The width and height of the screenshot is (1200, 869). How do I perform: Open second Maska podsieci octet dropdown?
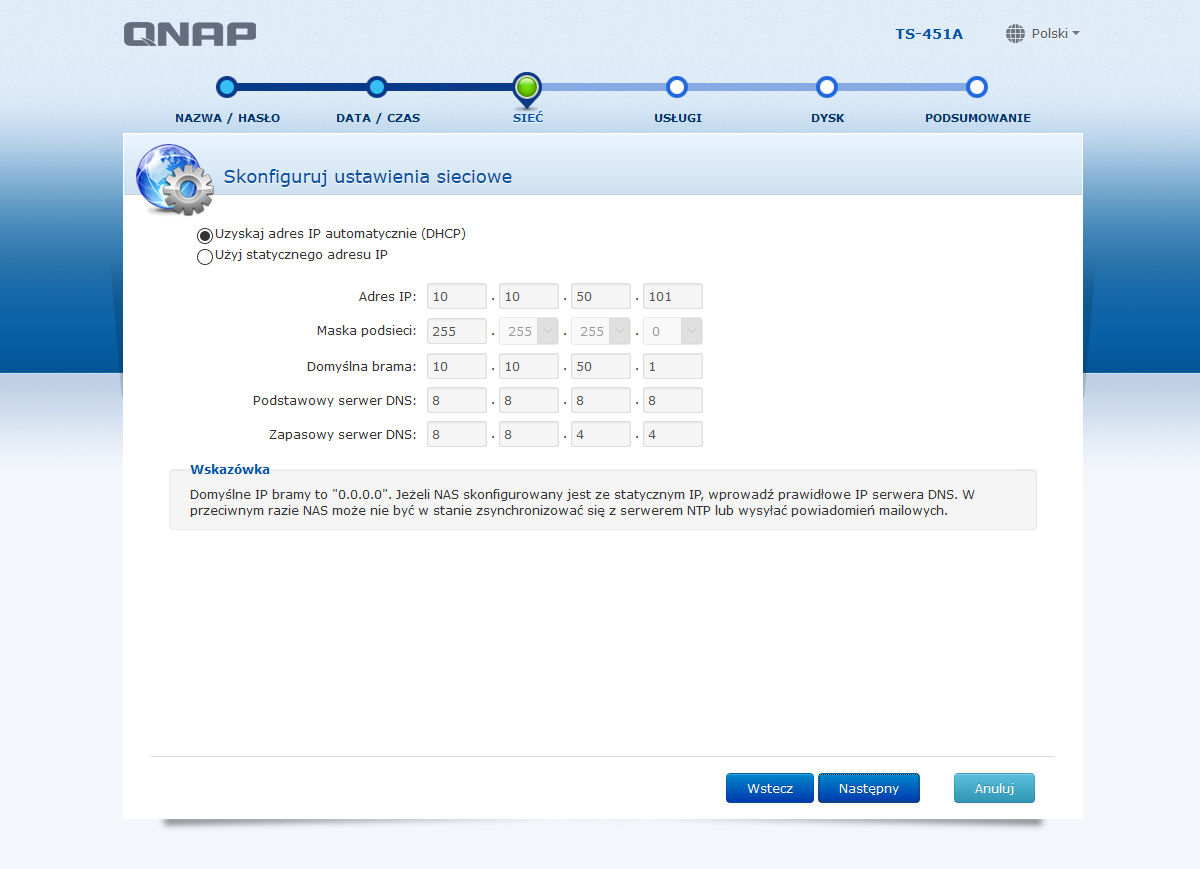[529, 331]
